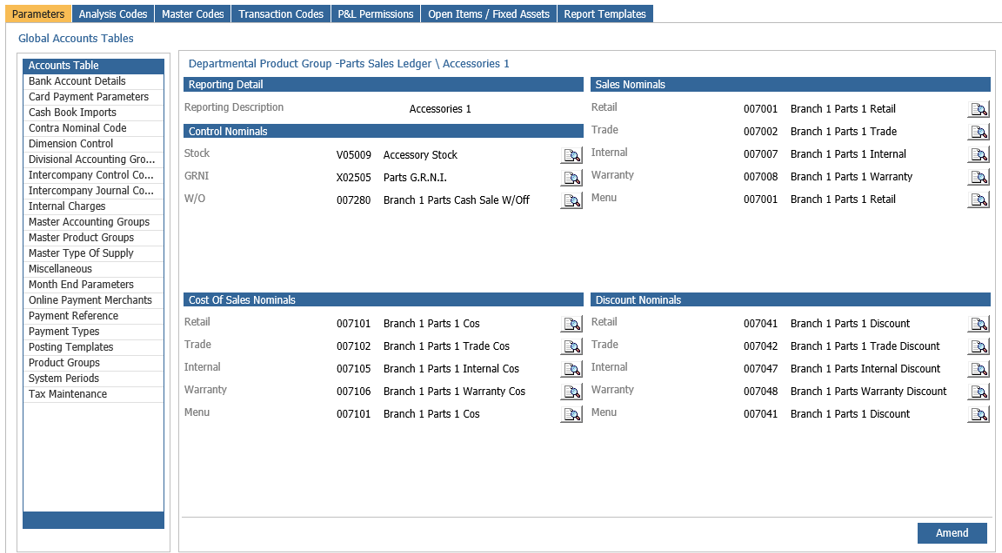Go to P&L Permissions tab
Image resolution: width=1002 pixels, height=553 pixels.
click(376, 13)
